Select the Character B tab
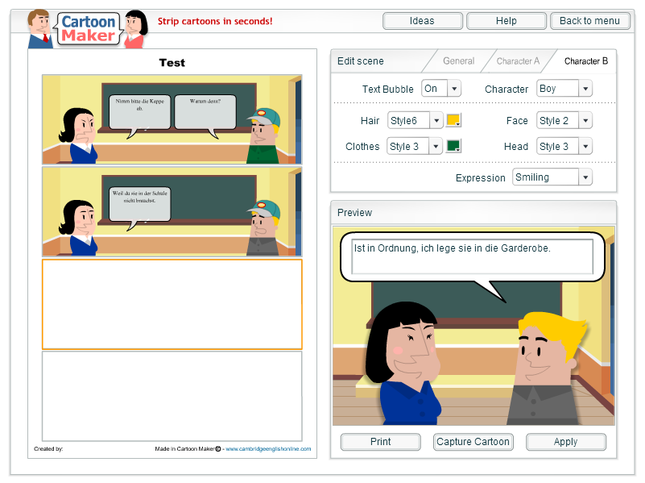 [x=585, y=61]
